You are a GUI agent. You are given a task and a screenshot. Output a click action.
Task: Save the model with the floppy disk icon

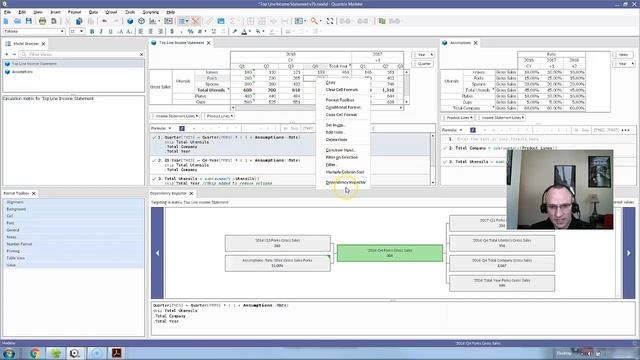(x=29, y=21)
